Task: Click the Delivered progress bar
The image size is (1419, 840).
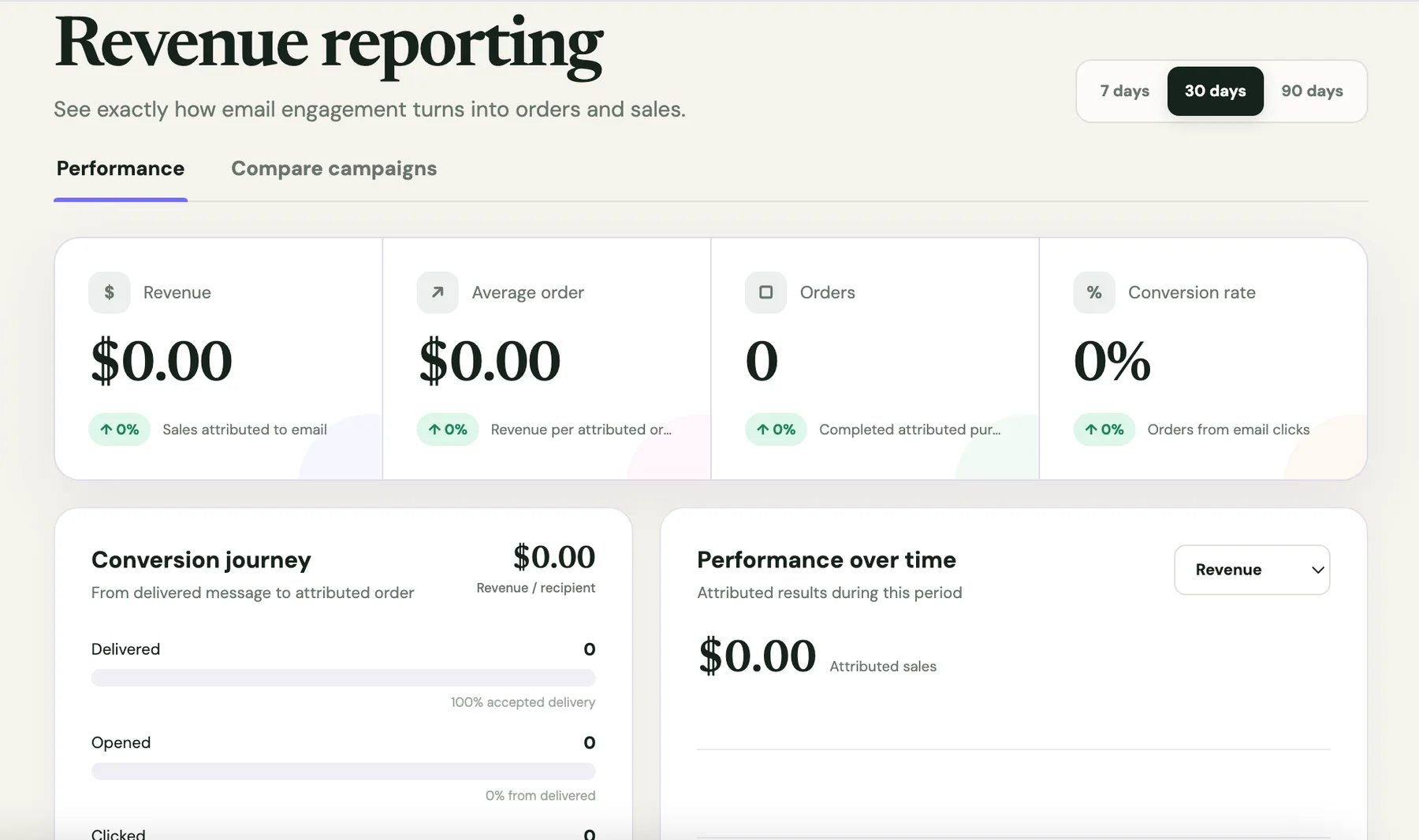Action: click(x=344, y=678)
